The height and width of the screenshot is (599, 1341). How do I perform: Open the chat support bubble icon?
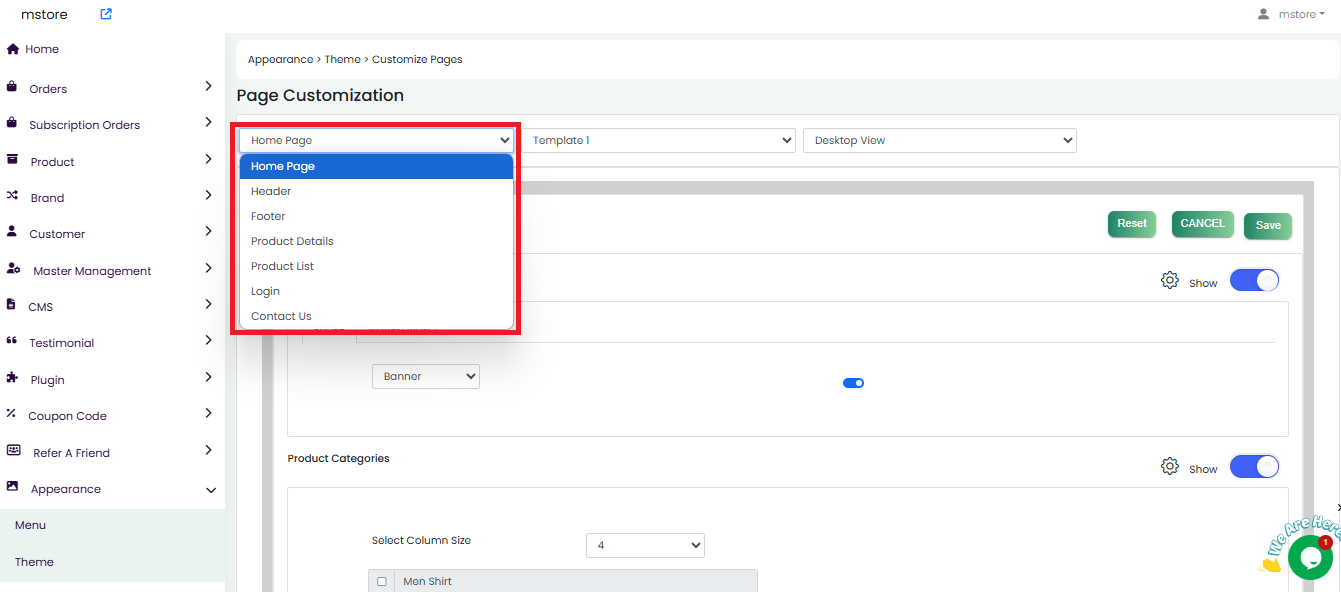1309,557
